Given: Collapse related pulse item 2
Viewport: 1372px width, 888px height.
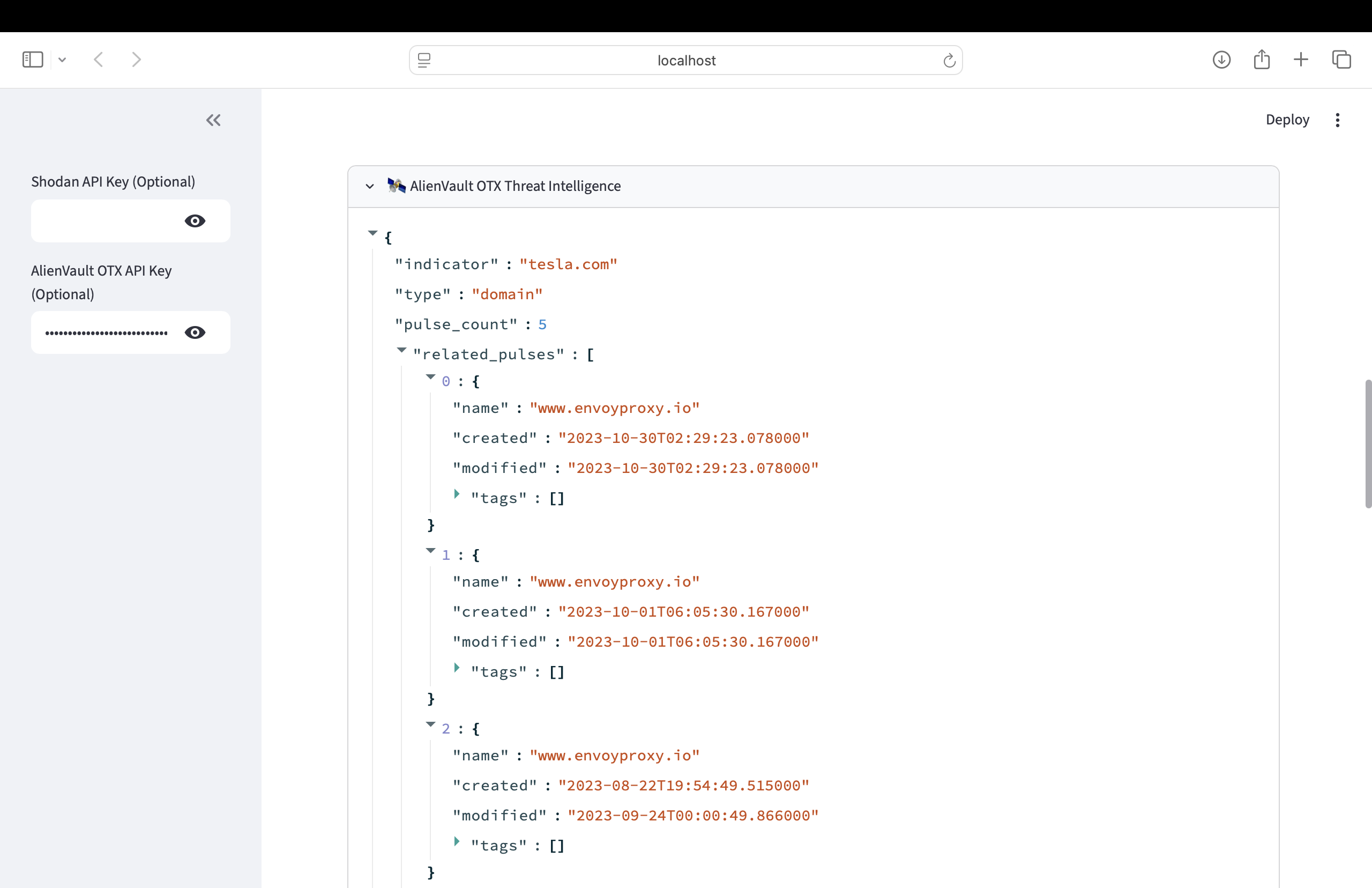Looking at the screenshot, I should coord(430,724).
